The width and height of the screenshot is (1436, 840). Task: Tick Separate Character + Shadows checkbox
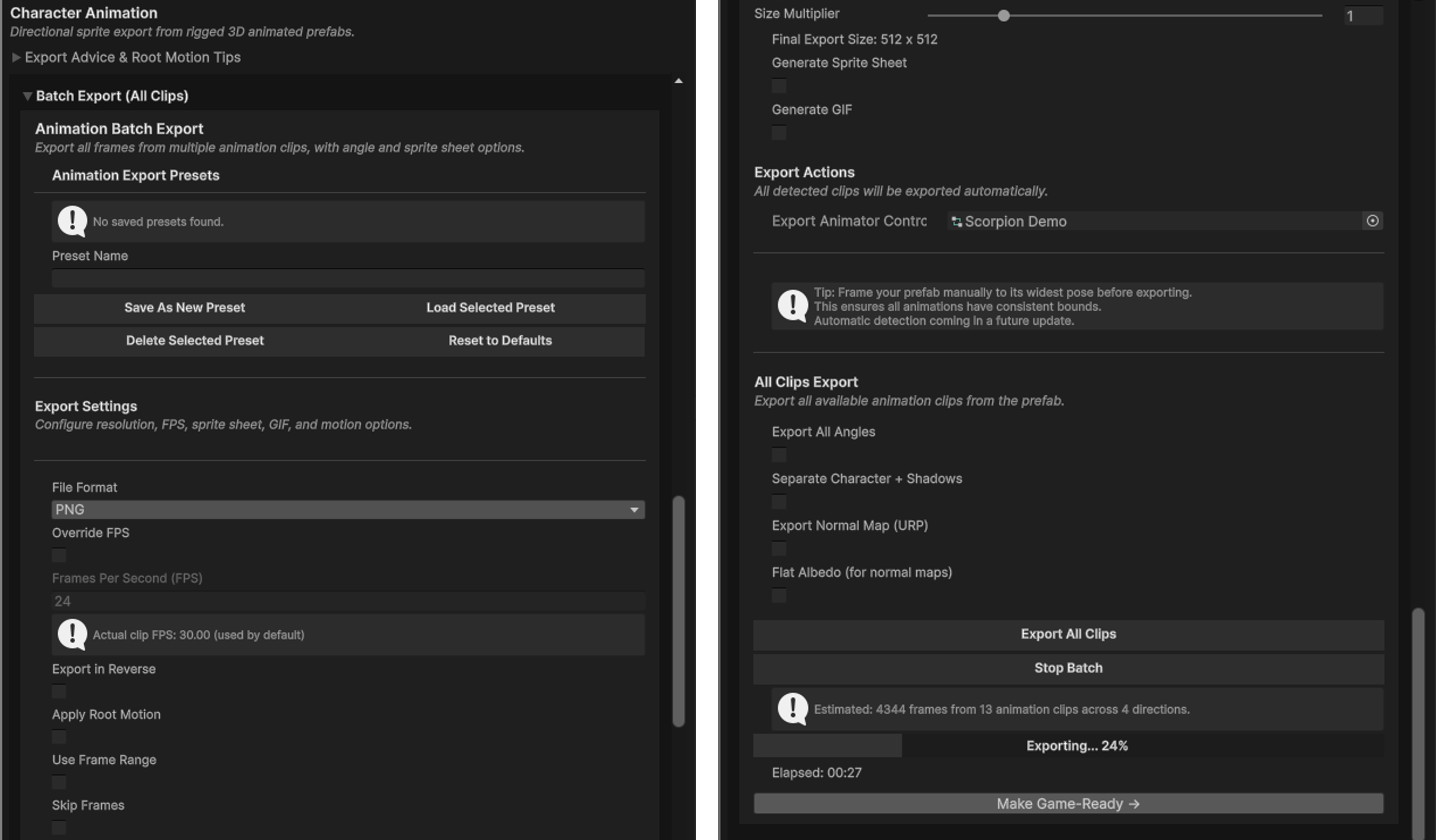(x=779, y=502)
